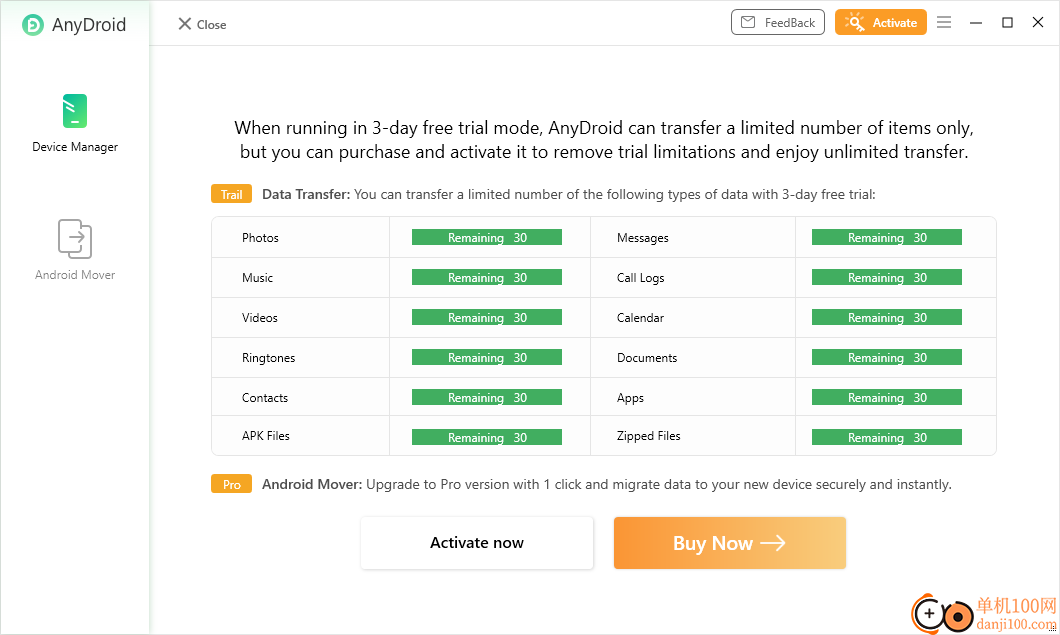This screenshot has width=1060, height=635.
Task: Click the orange Trail badge
Action: click(x=231, y=194)
